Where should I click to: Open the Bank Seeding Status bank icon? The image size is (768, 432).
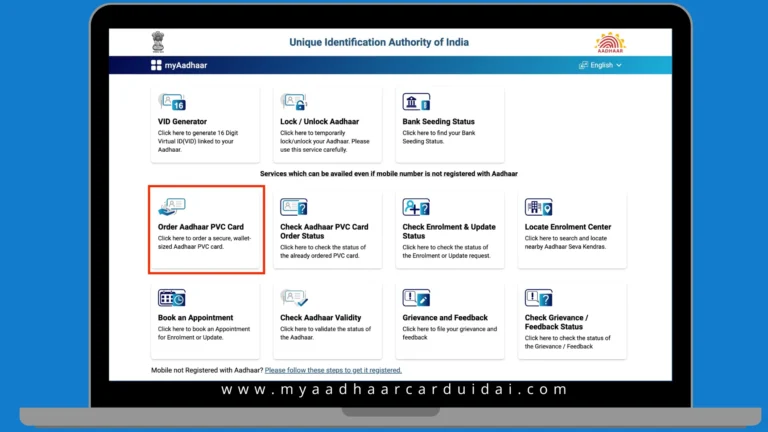coord(416,102)
